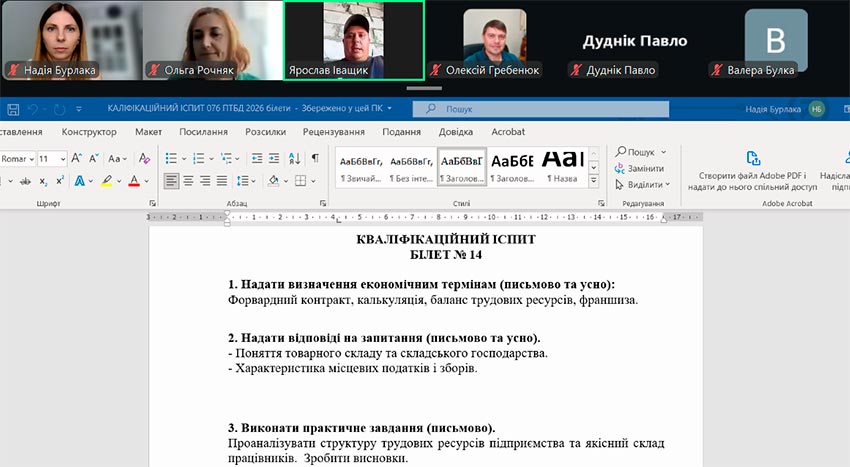Click the Замінити button
The height and width of the screenshot is (467, 850).
(639, 169)
